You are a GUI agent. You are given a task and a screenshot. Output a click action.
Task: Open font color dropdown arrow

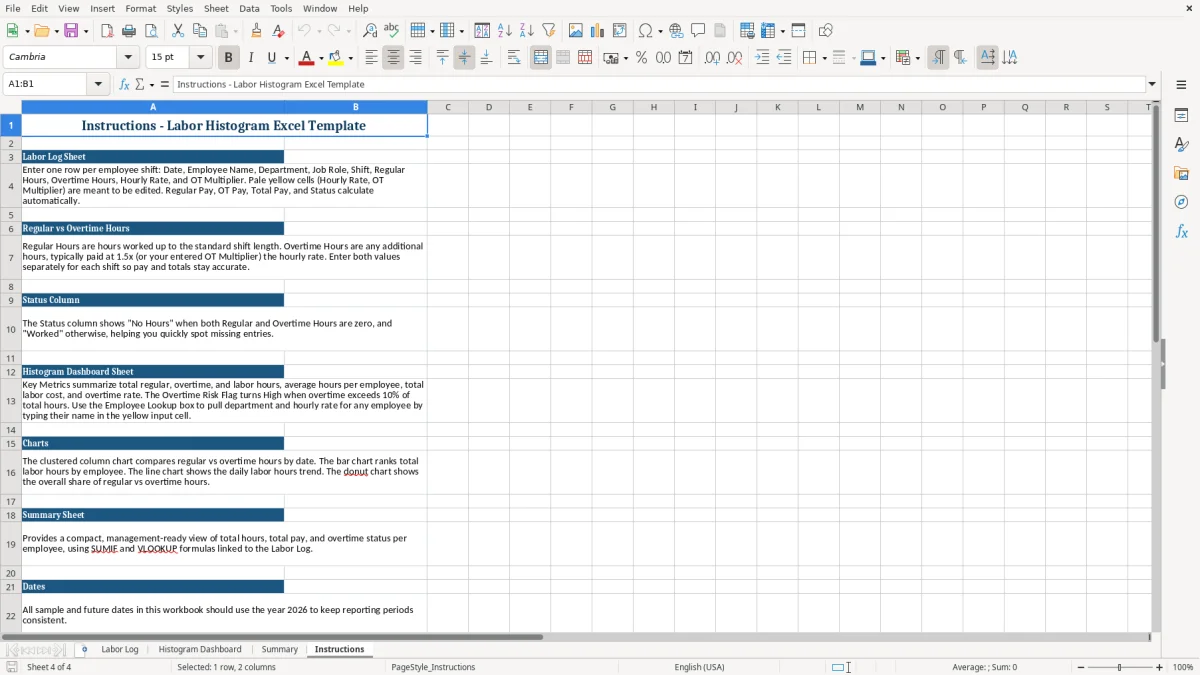coord(321,58)
